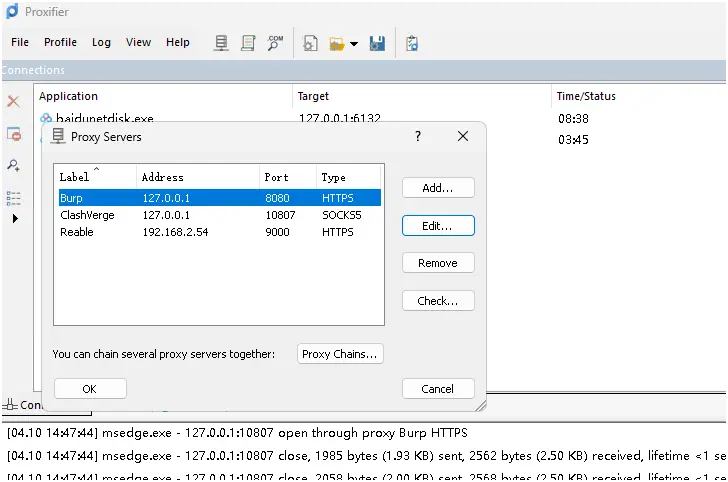
Task: Sort by Type column header
Action: [348, 177]
